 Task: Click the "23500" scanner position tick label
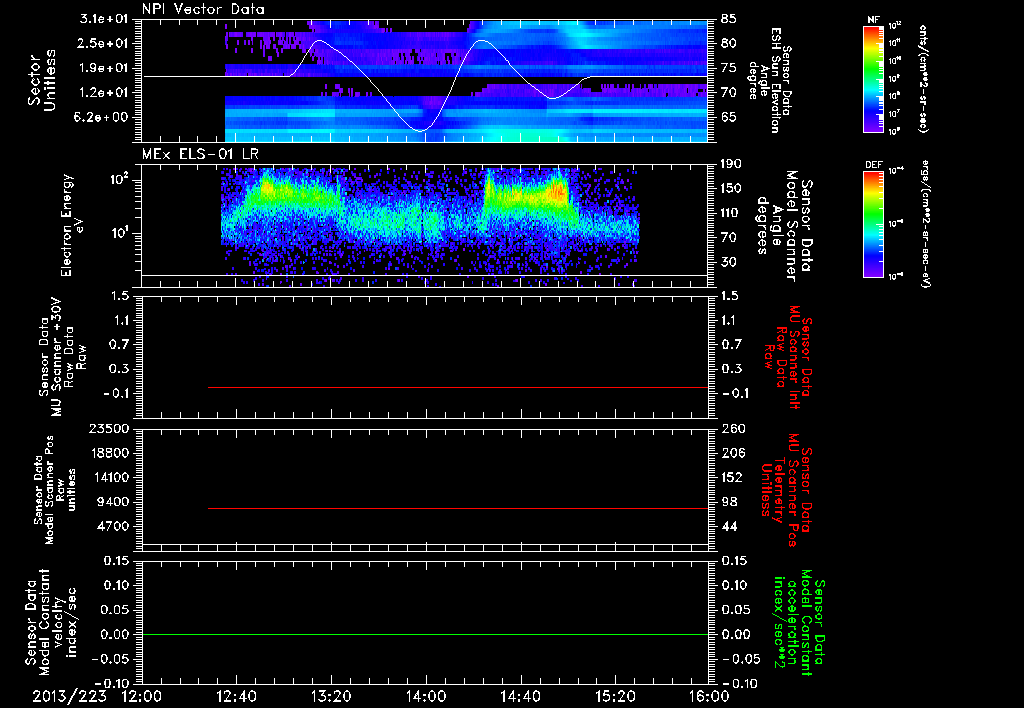click(x=108, y=429)
